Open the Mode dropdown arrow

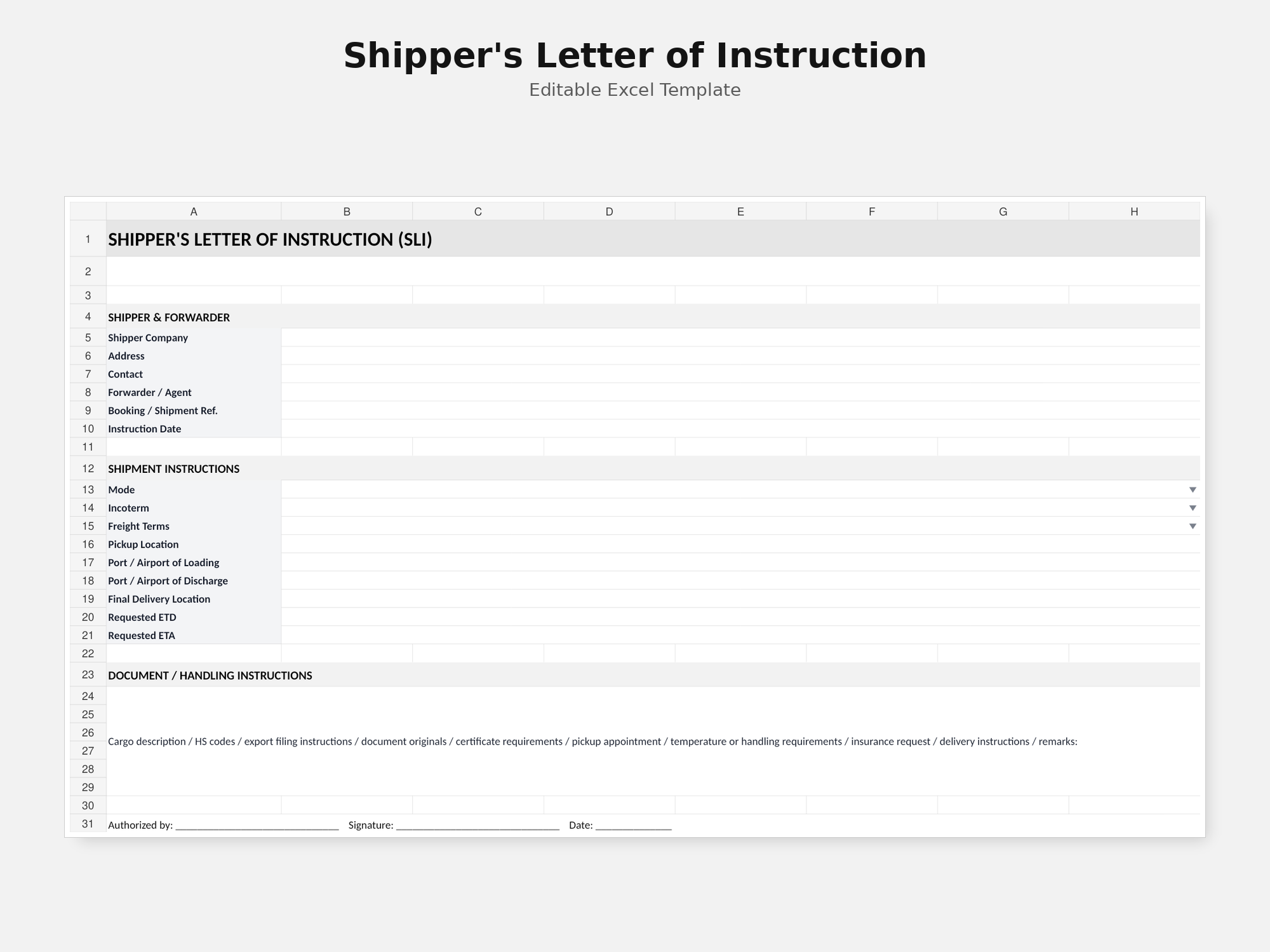point(1192,490)
